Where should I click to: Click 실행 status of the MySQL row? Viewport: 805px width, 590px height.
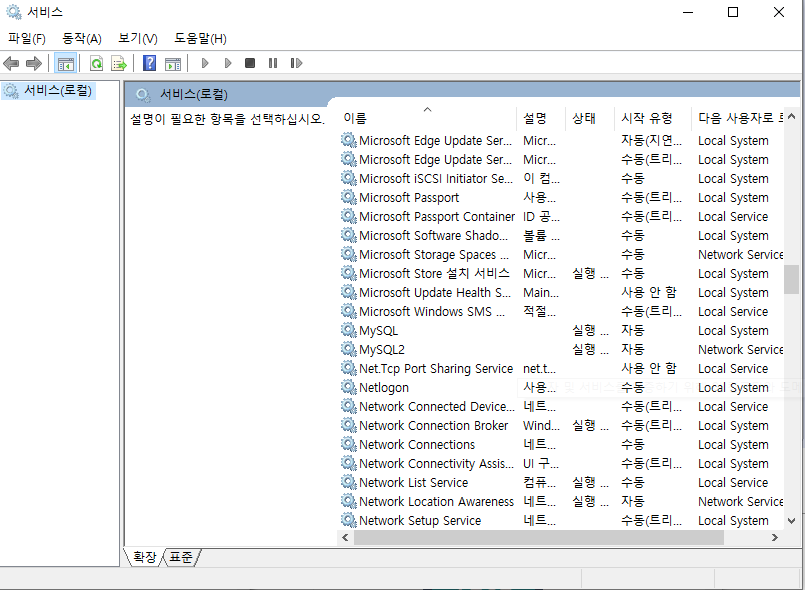pyautogui.click(x=590, y=331)
